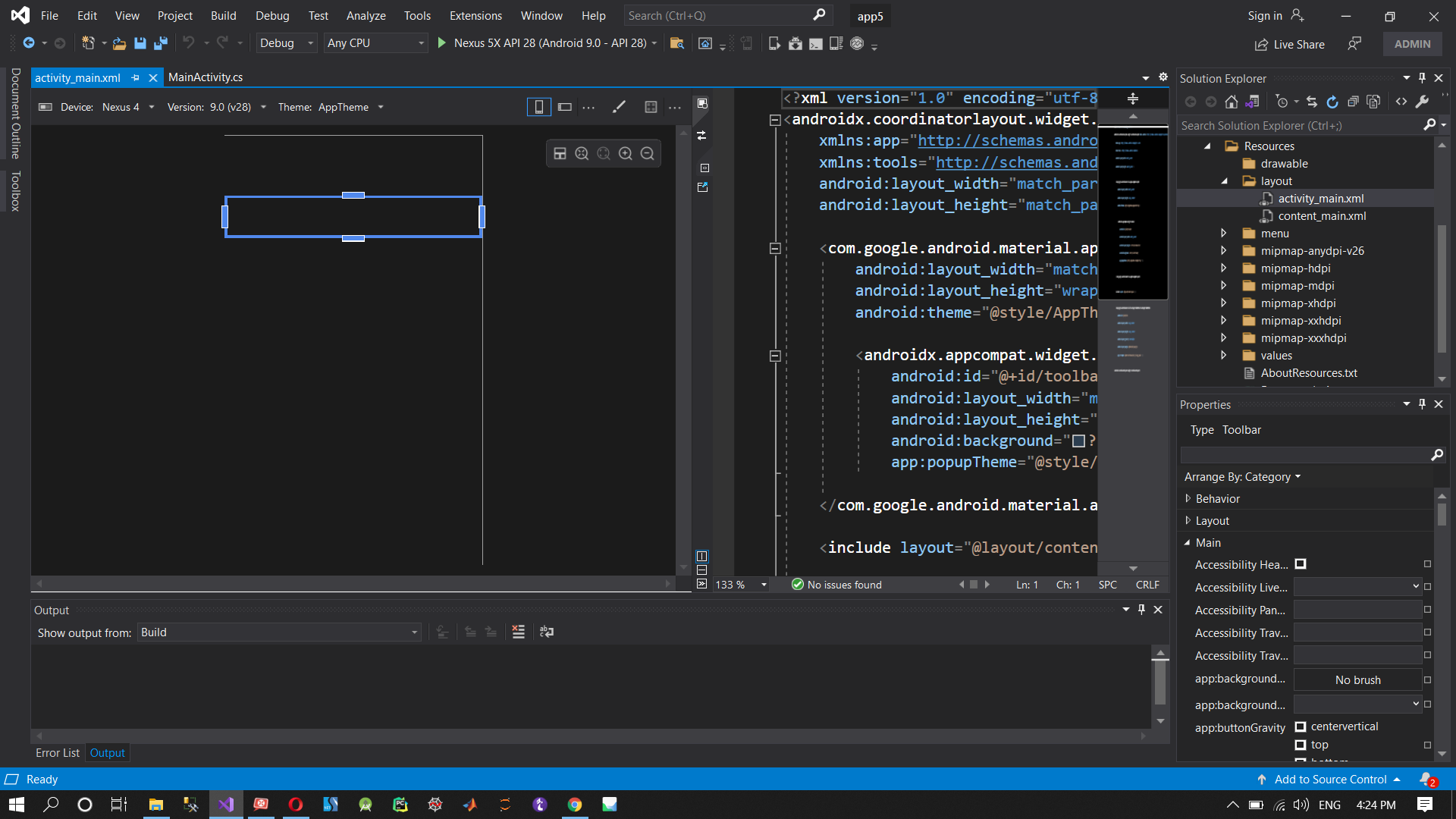Switch to the MainActivity.cs tab
The height and width of the screenshot is (819, 1456).
pos(206,77)
